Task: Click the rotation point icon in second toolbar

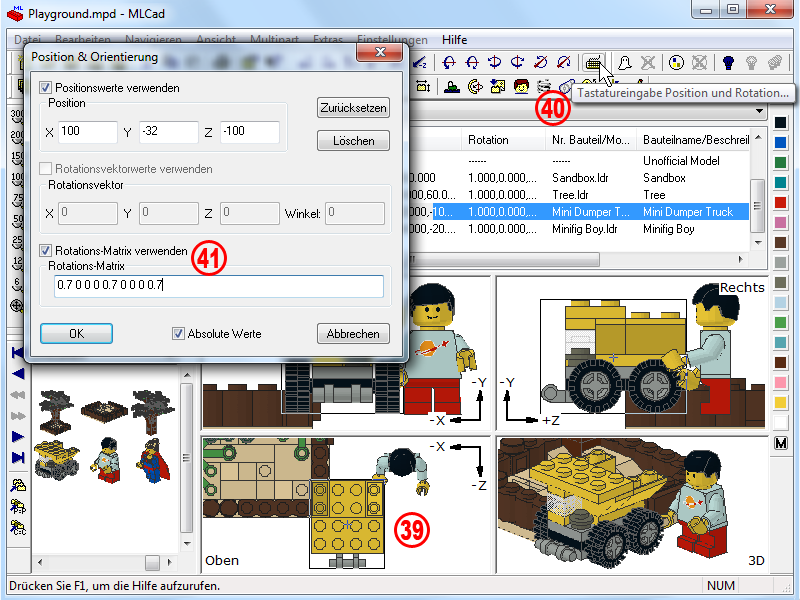Action: (475, 86)
